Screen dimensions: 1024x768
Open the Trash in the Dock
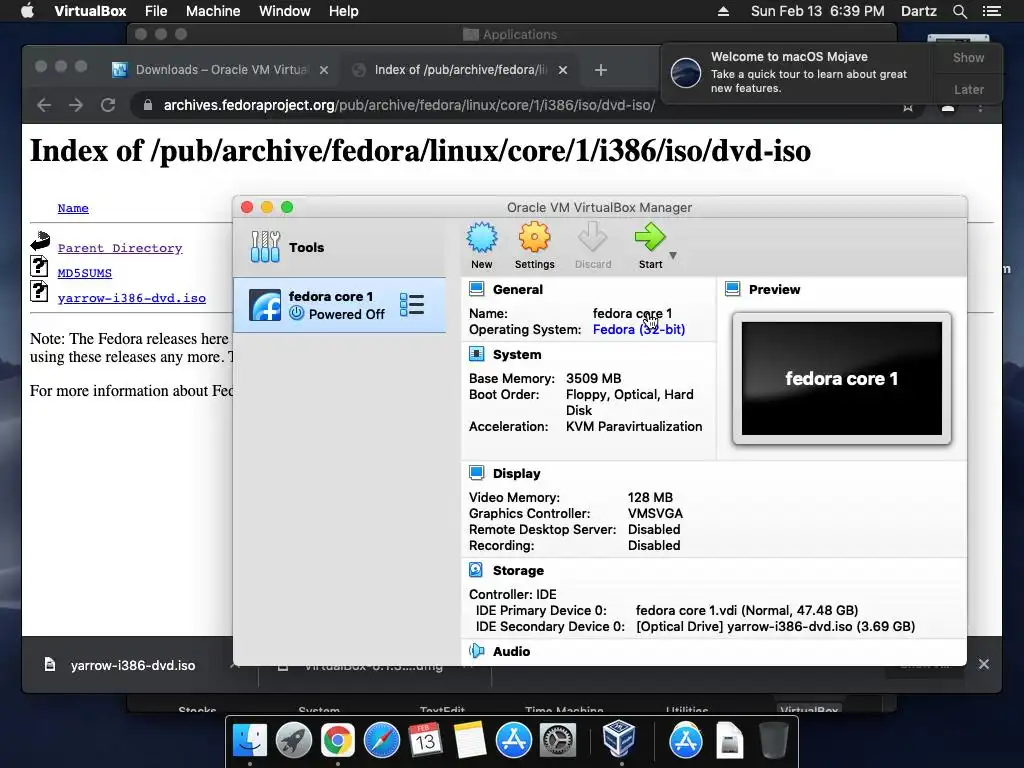774,740
